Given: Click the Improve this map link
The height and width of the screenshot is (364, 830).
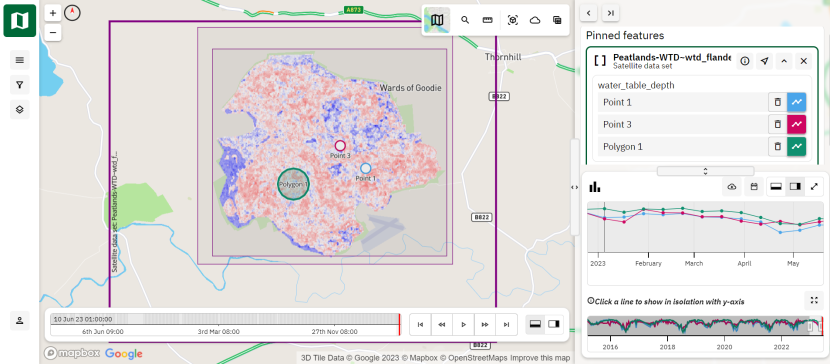Looking at the screenshot, I should coord(540,358).
